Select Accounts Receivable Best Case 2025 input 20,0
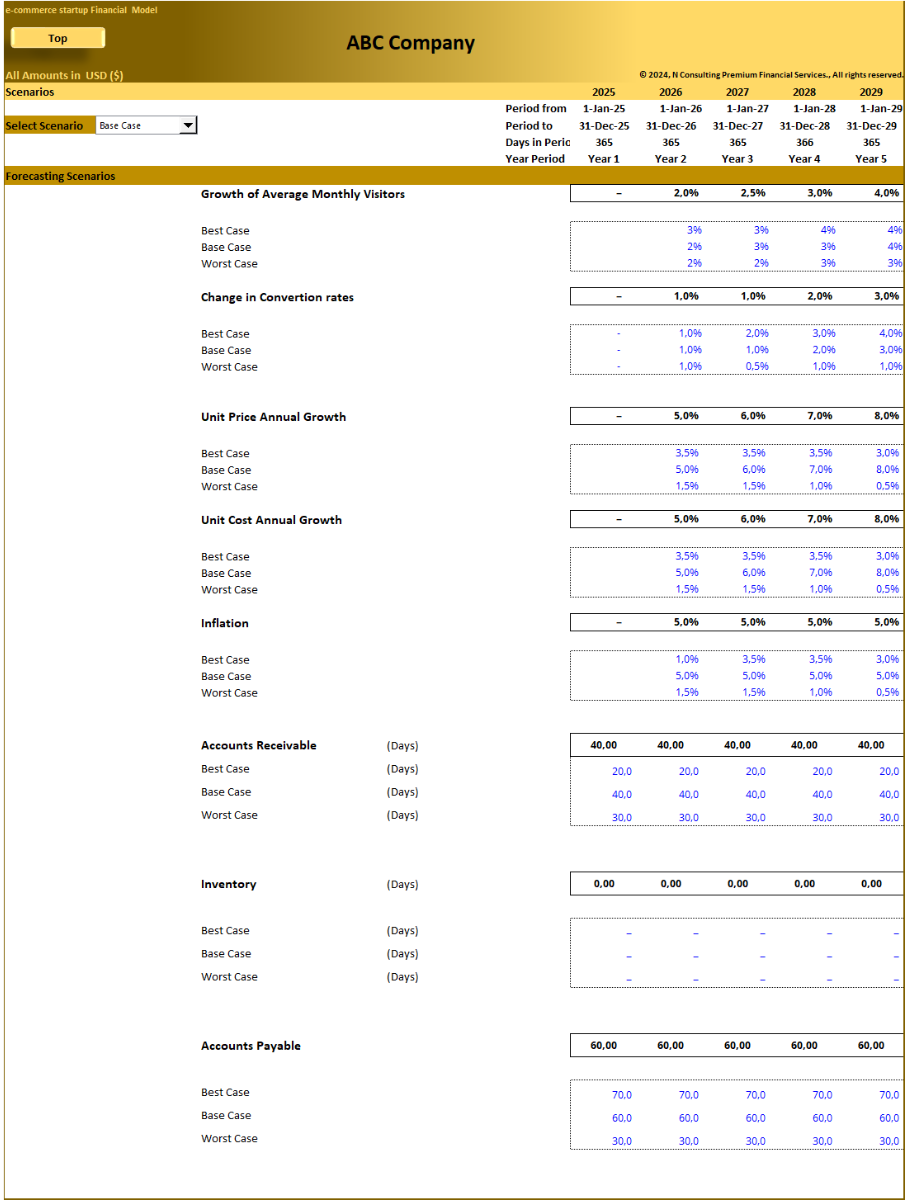The image size is (910, 1200). pos(622,772)
